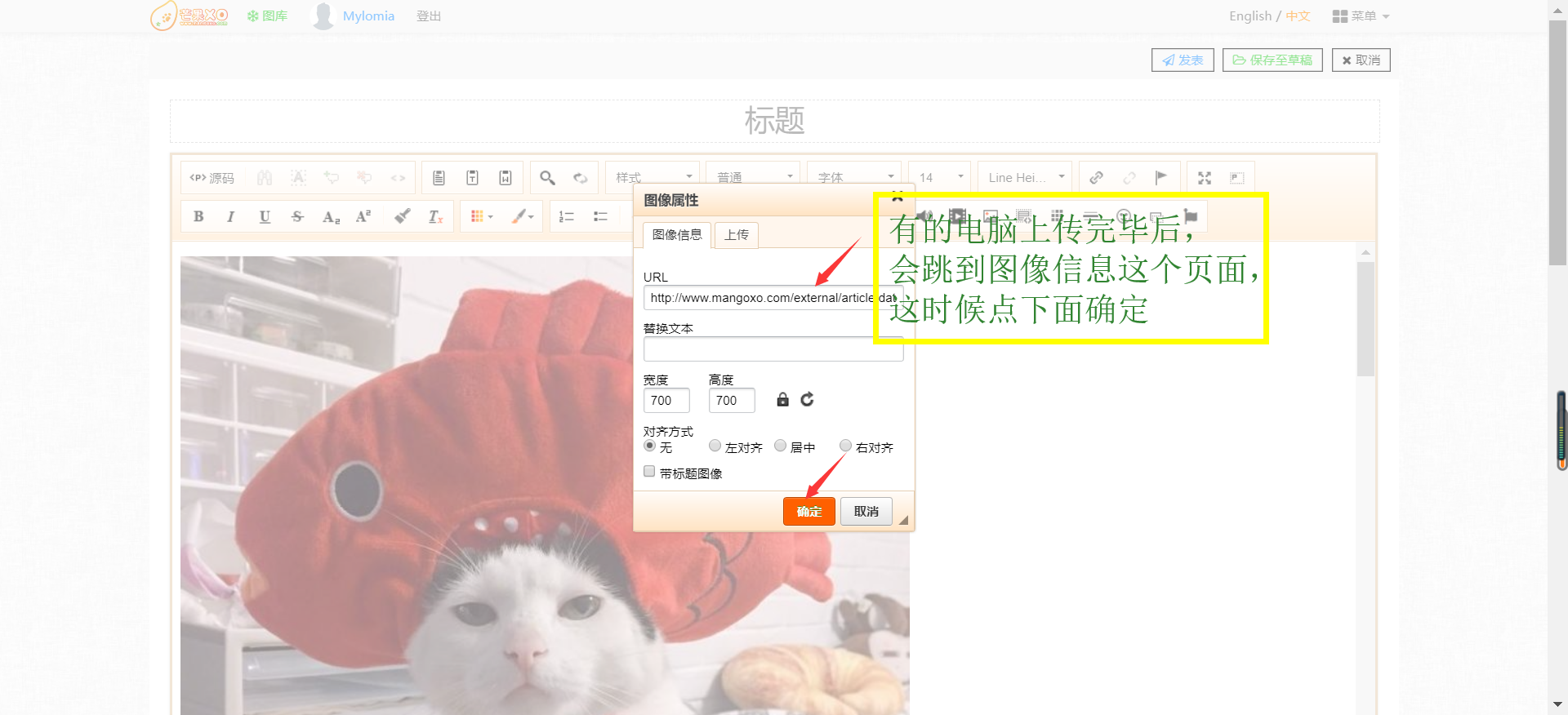Toggle the Show Blocks icon

pos(1237,178)
